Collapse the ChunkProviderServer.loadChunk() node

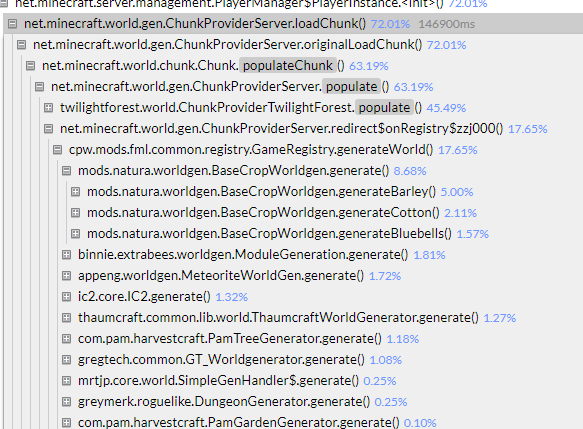[x=13, y=24]
